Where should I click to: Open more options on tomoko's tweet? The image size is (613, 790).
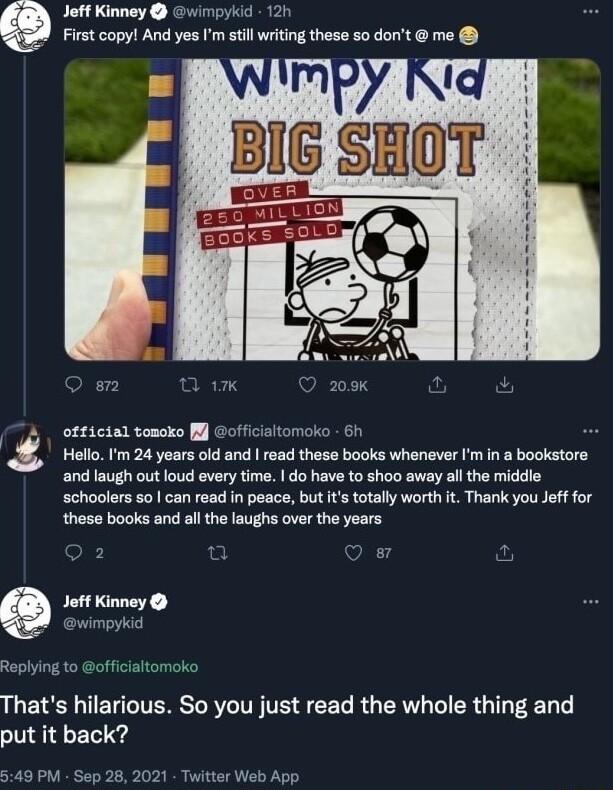tap(590, 432)
